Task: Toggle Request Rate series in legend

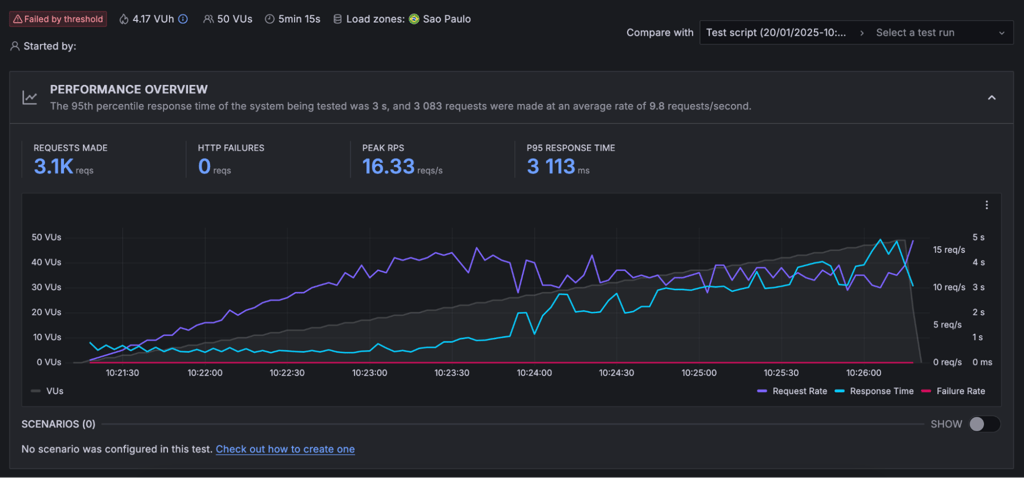Action: pos(792,391)
